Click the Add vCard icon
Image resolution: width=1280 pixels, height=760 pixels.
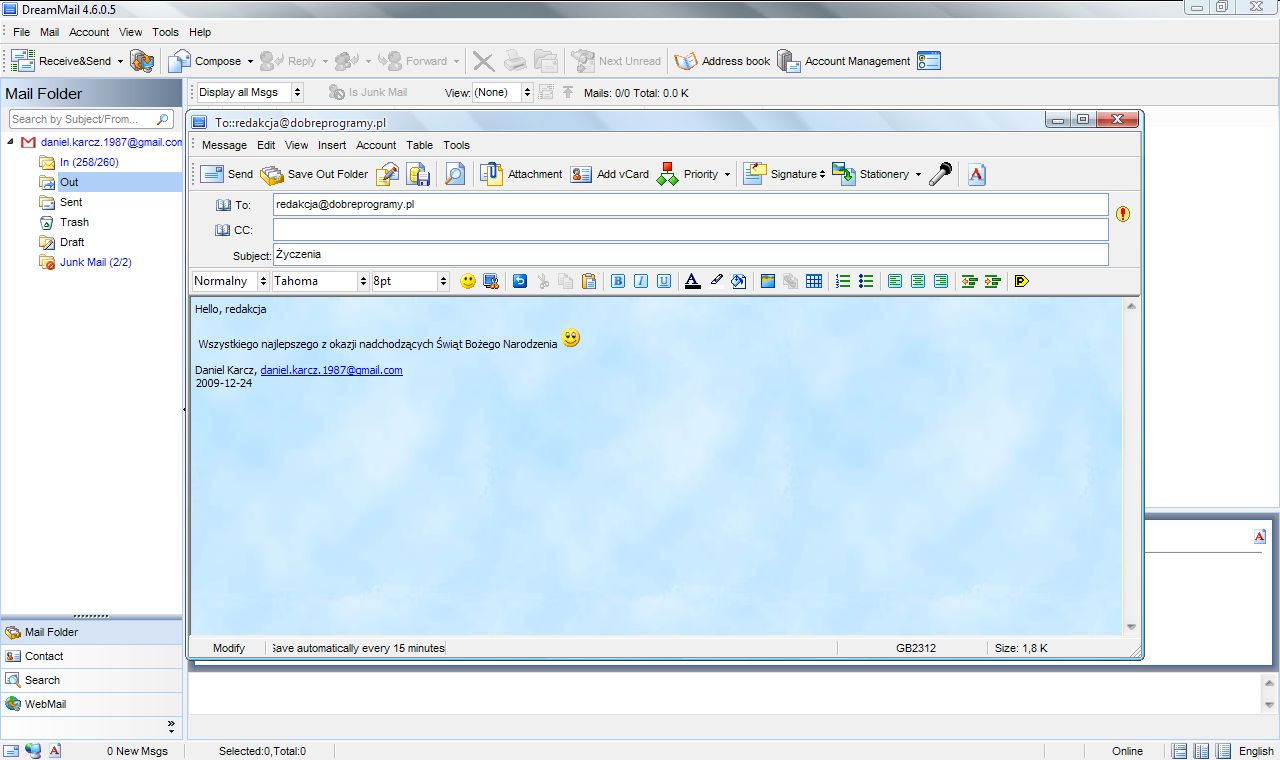pos(581,174)
